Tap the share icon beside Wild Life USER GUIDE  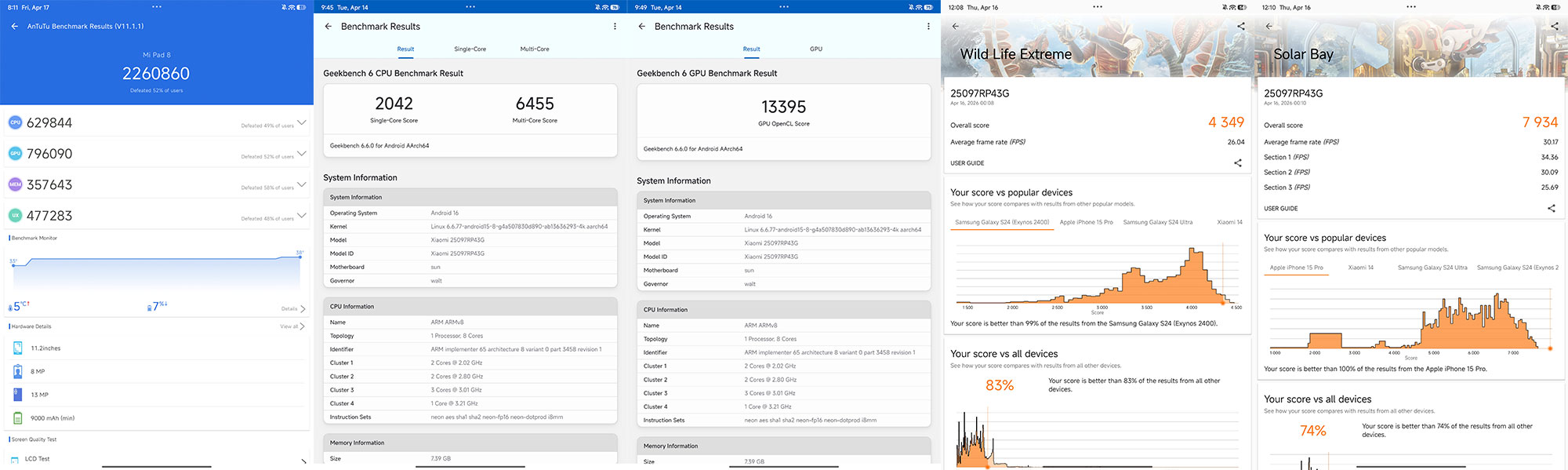[x=1238, y=163]
